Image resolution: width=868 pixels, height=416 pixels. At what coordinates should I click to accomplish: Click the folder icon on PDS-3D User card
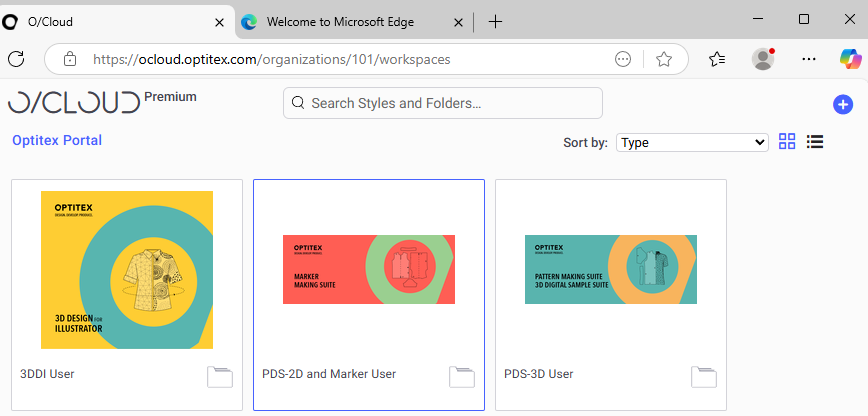(704, 377)
